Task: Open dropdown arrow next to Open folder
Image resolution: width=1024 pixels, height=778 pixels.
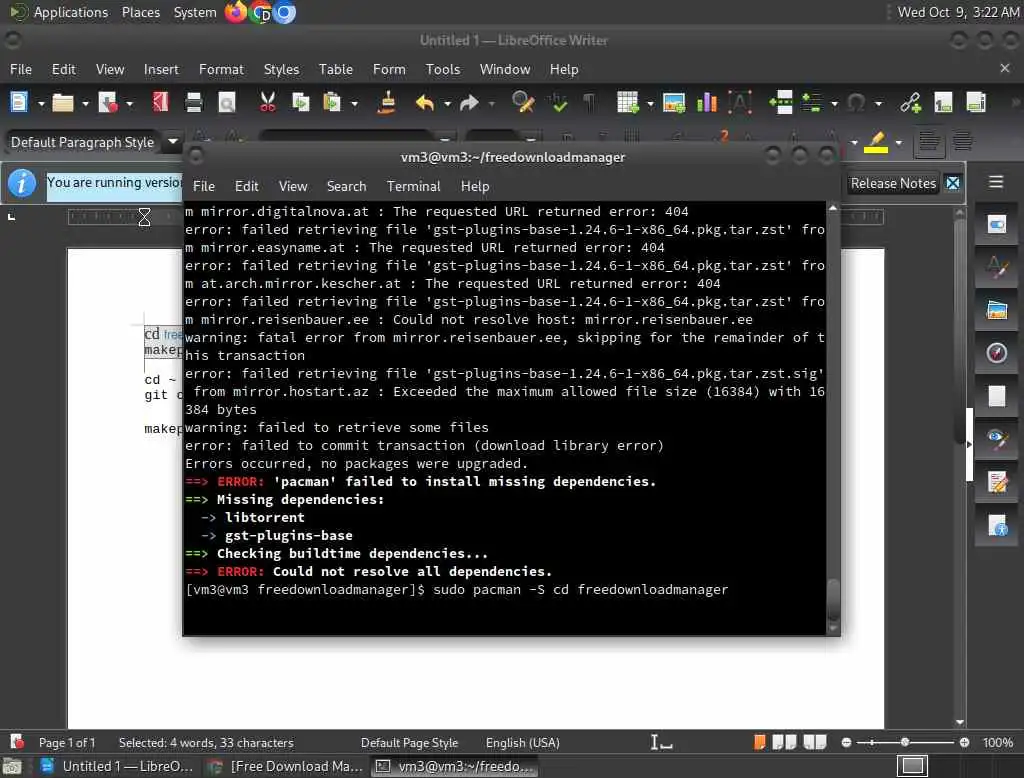Action: coord(85,103)
